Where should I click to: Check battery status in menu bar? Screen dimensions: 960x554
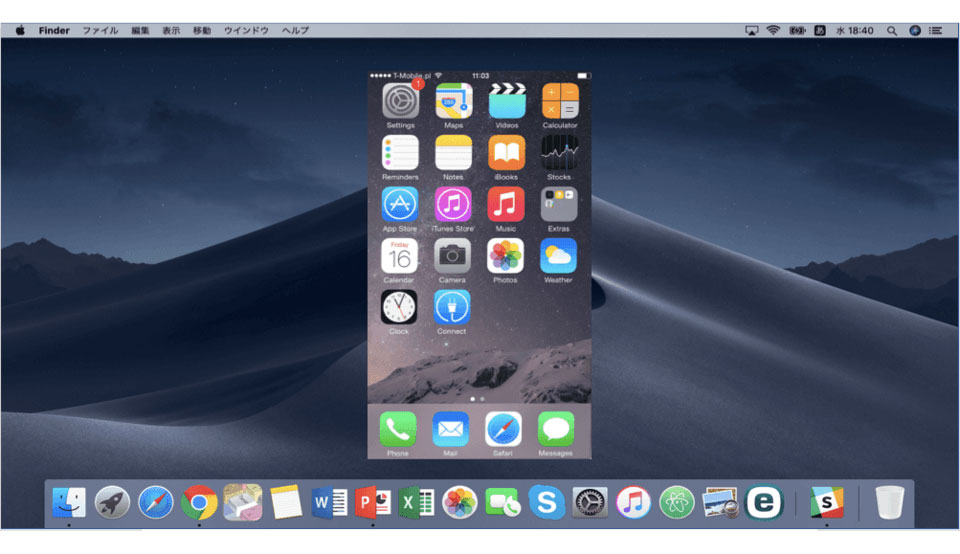(797, 31)
